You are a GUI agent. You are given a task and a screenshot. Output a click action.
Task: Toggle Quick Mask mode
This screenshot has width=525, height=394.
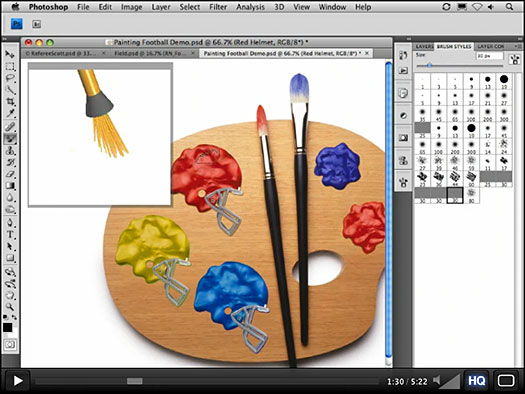point(10,344)
